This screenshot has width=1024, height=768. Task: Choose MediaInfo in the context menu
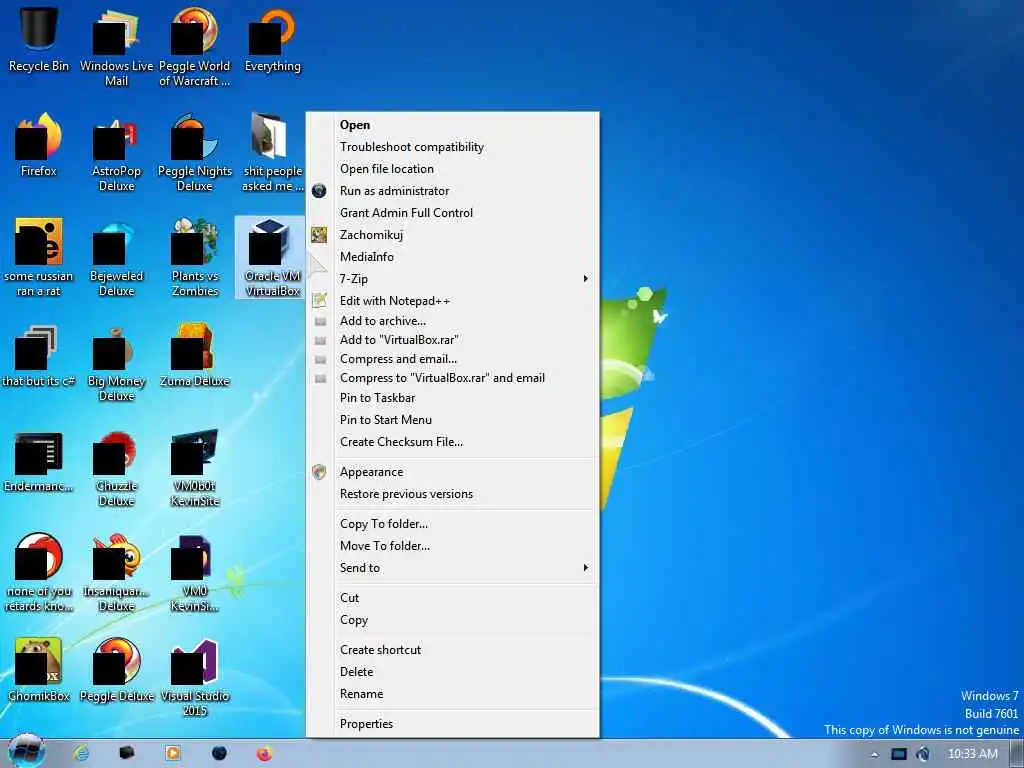[x=453, y=257]
